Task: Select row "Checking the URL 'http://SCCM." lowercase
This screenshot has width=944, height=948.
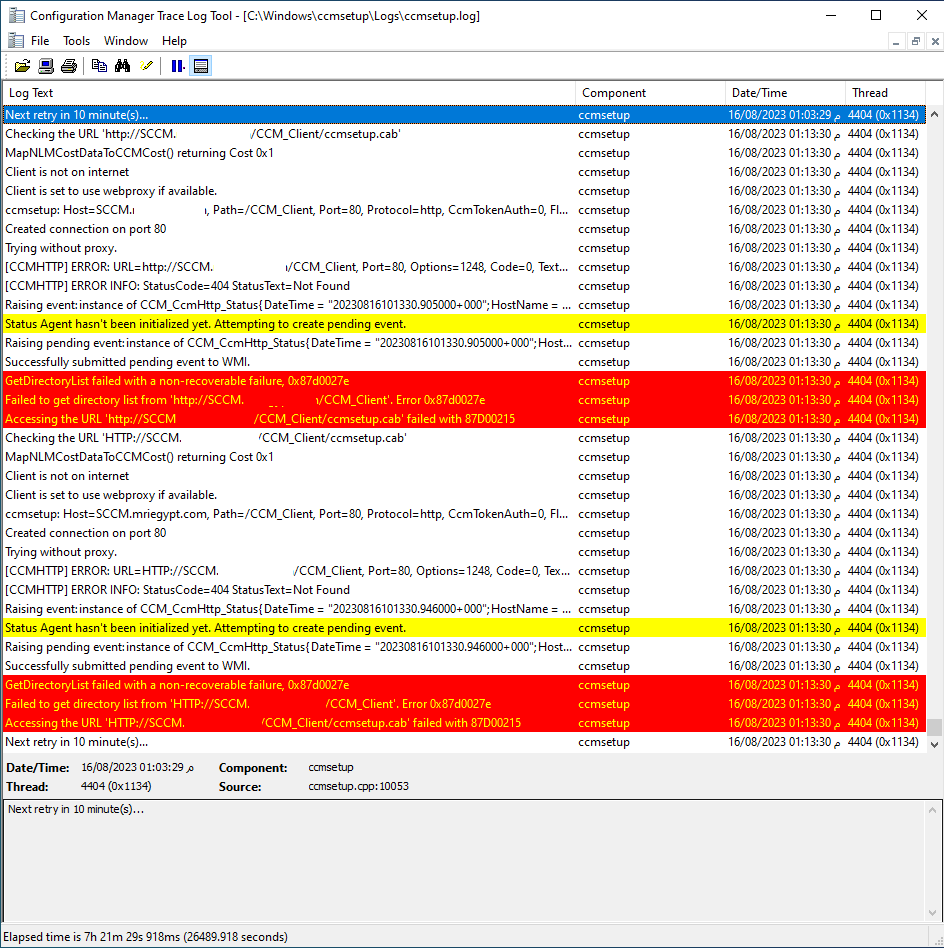Action: [x=464, y=134]
